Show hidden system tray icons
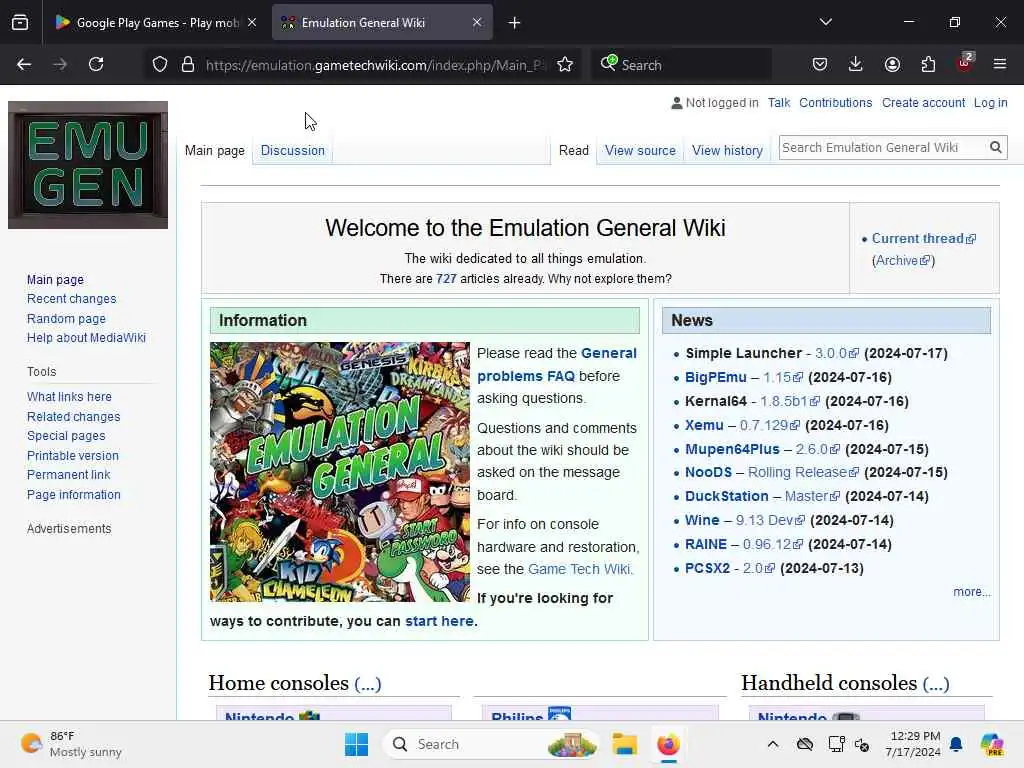The image size is (1024, 768). coord(773,744)
